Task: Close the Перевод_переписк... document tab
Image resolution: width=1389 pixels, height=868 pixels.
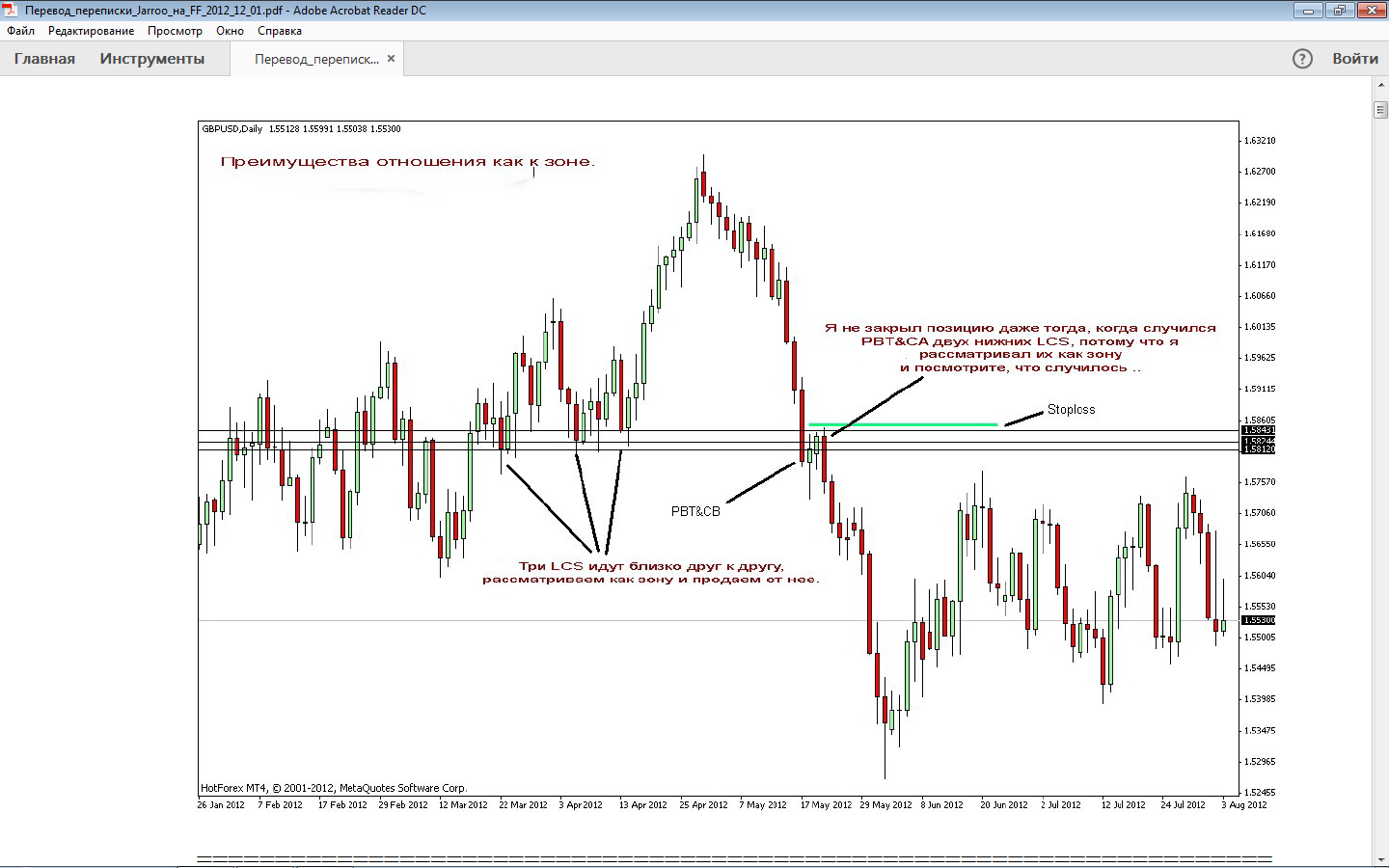Action: pos(391,59)
